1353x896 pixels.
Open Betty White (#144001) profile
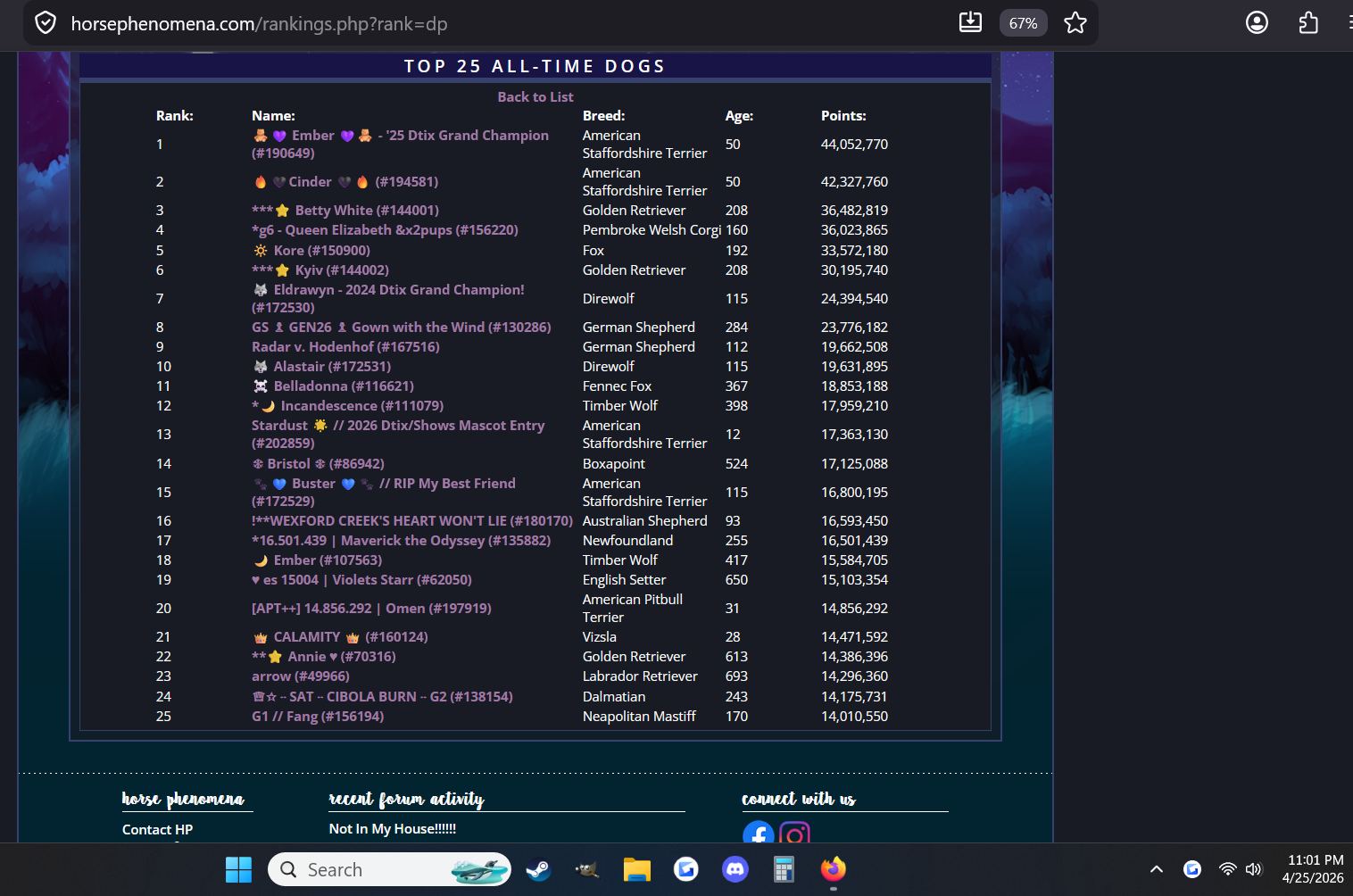point(345,211)
